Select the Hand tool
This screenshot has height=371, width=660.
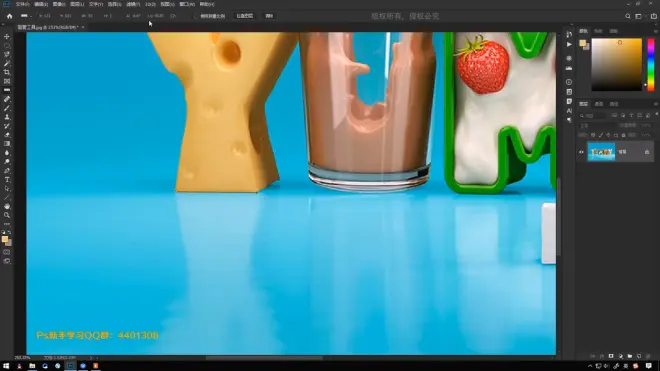click(x=7, y=206)
